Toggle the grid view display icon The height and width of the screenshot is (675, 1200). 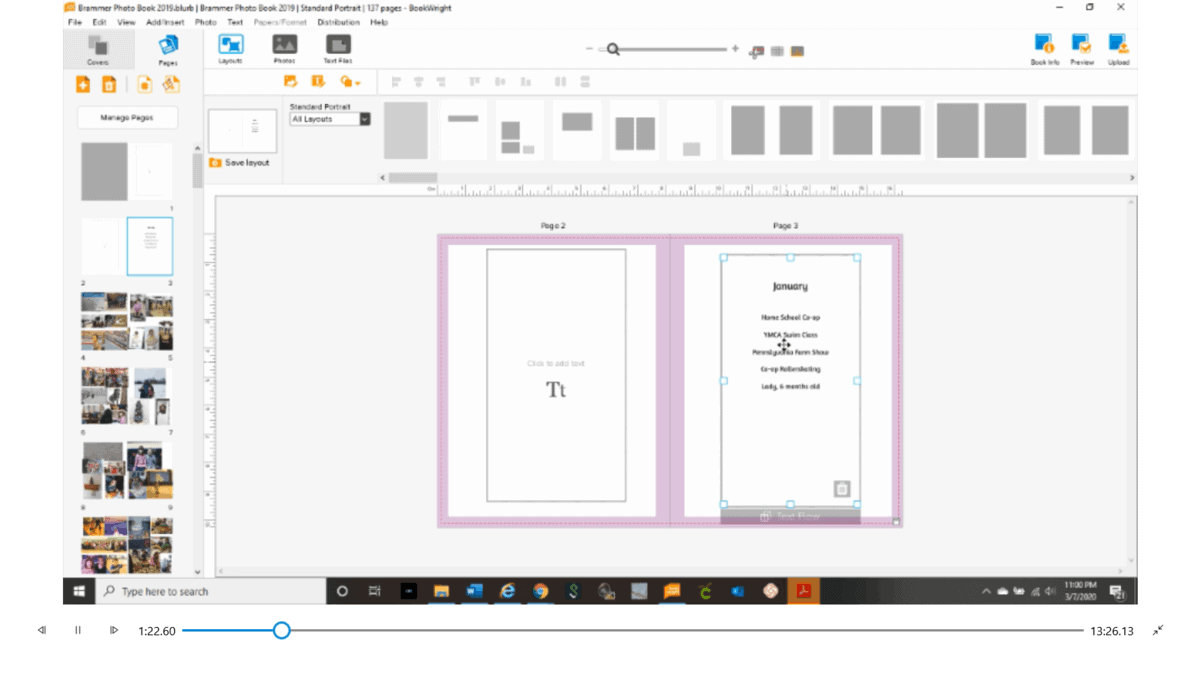[777, 49]
